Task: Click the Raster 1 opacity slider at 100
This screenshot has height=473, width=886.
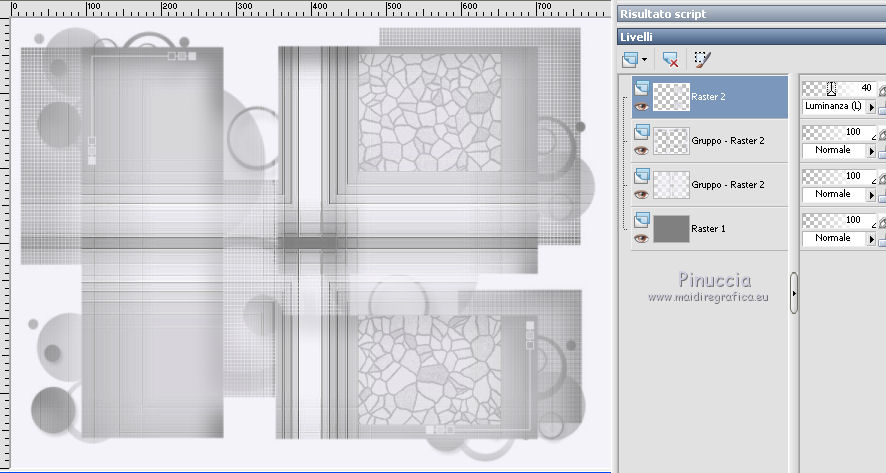Action: 839,220
